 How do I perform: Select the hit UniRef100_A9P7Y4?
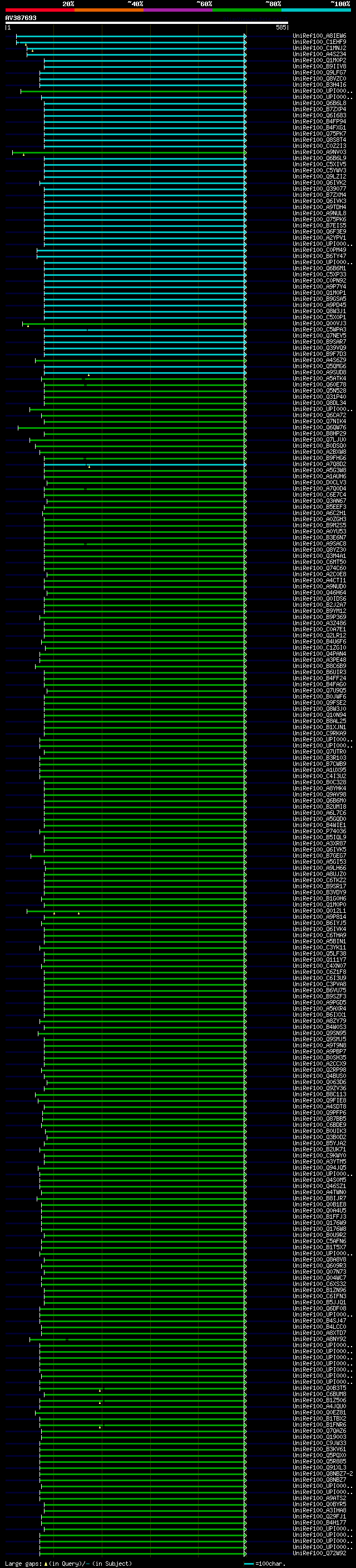319,286
